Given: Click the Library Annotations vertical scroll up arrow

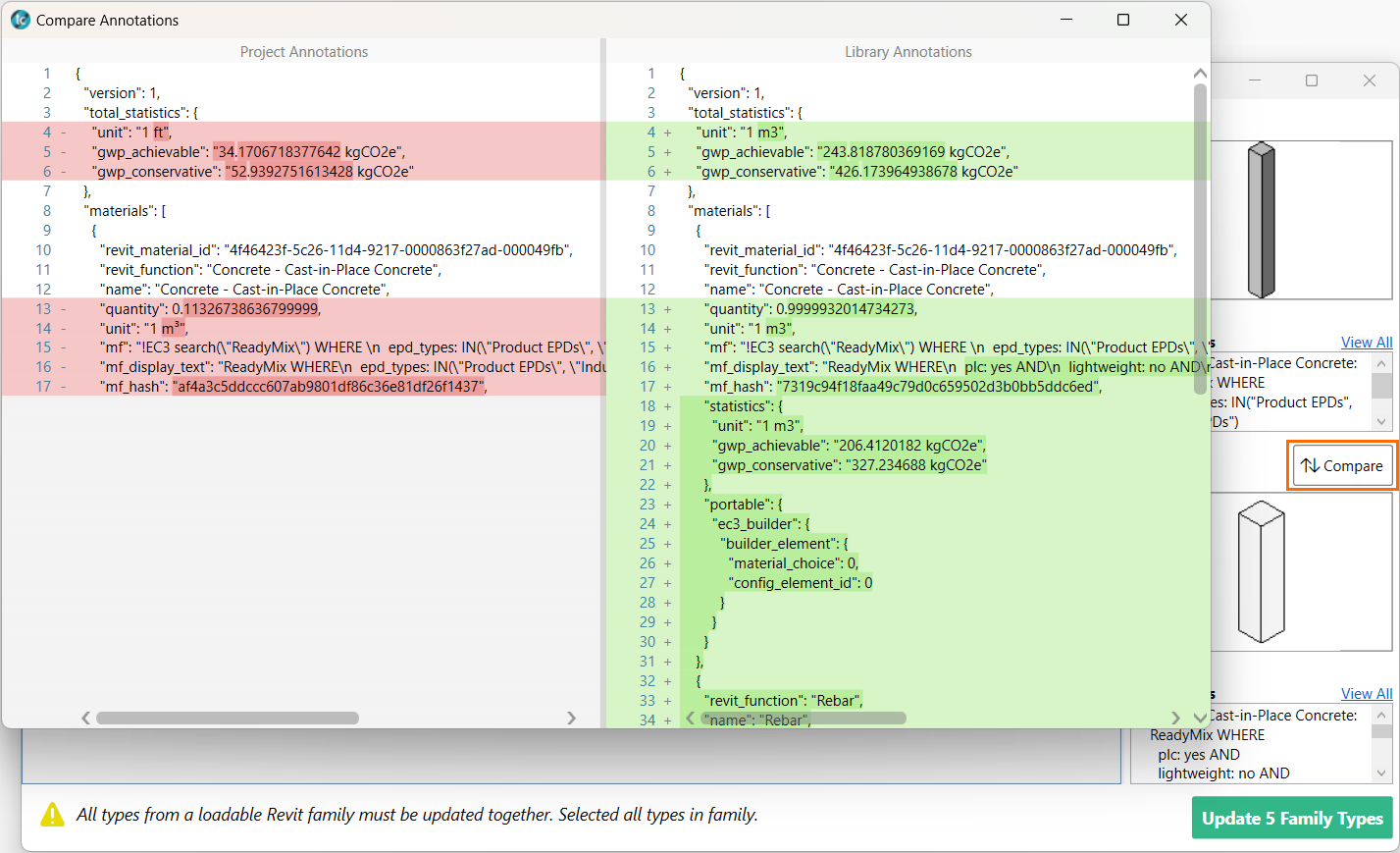Looking at the screenshot, I should (x=1200, y=74).
